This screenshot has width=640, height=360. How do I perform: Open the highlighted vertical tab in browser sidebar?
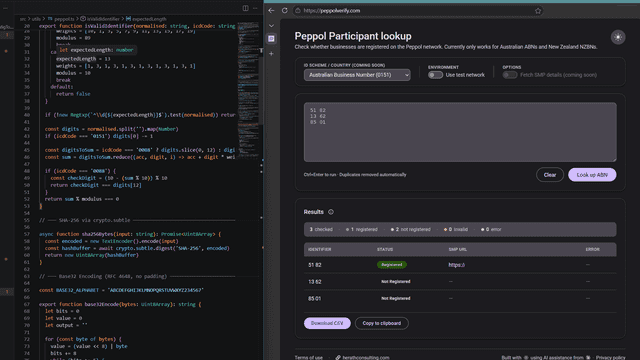click(x=271, y=39)
